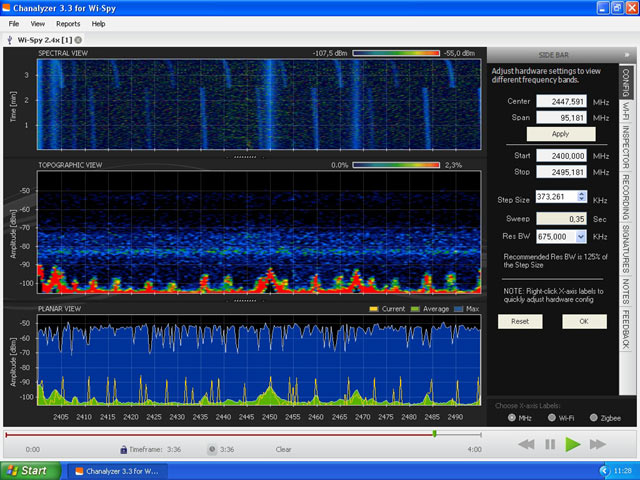Select MHz X-axis labels radio
This screenshot has height=480, width=640.
point(511,418)
